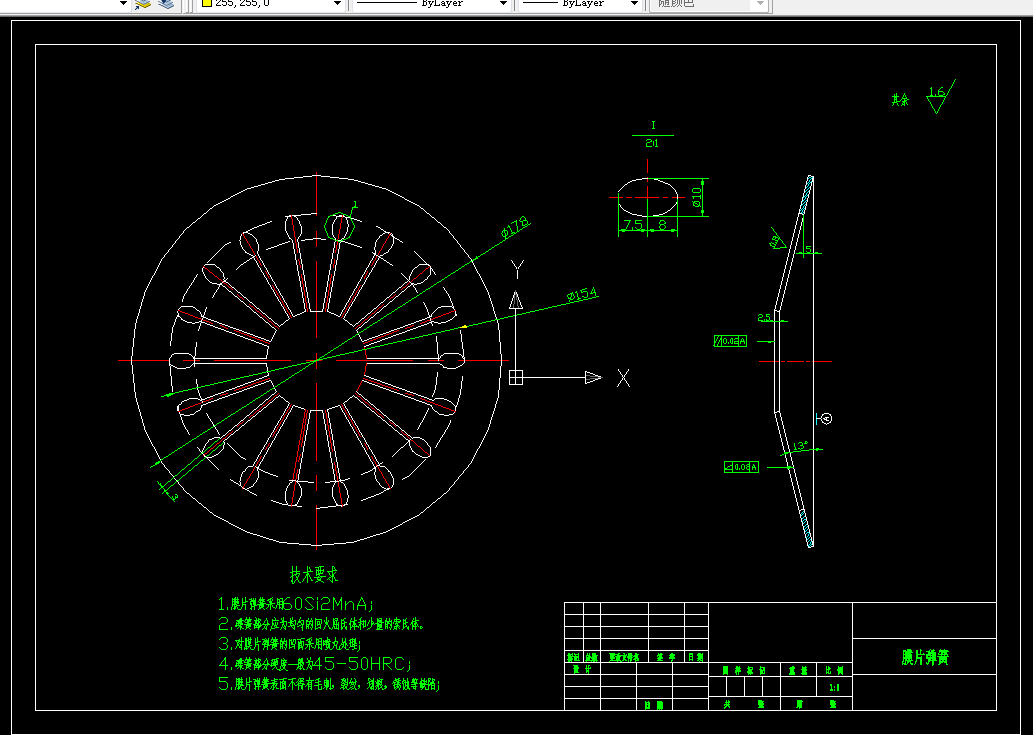This screenshot has height=735, width=1033.
Task: Select the green hexagon detail marker
Action: click(340, 227)
